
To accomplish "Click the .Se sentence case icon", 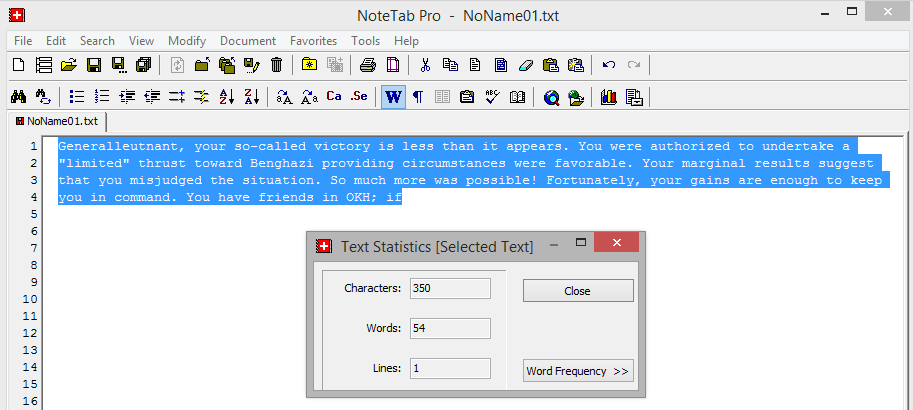I will point(359,97).
